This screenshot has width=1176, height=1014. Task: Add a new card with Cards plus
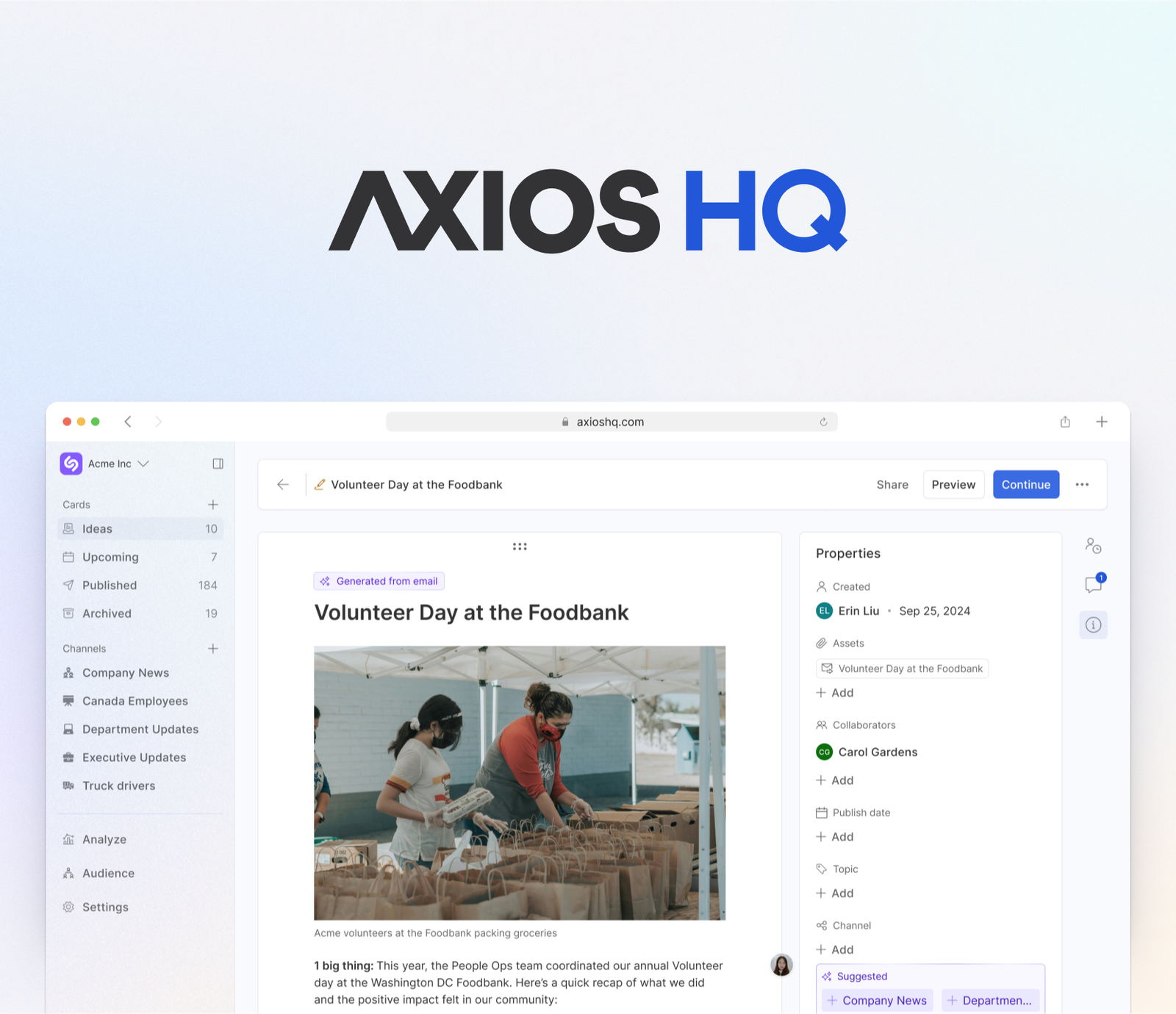pos(213,505)
